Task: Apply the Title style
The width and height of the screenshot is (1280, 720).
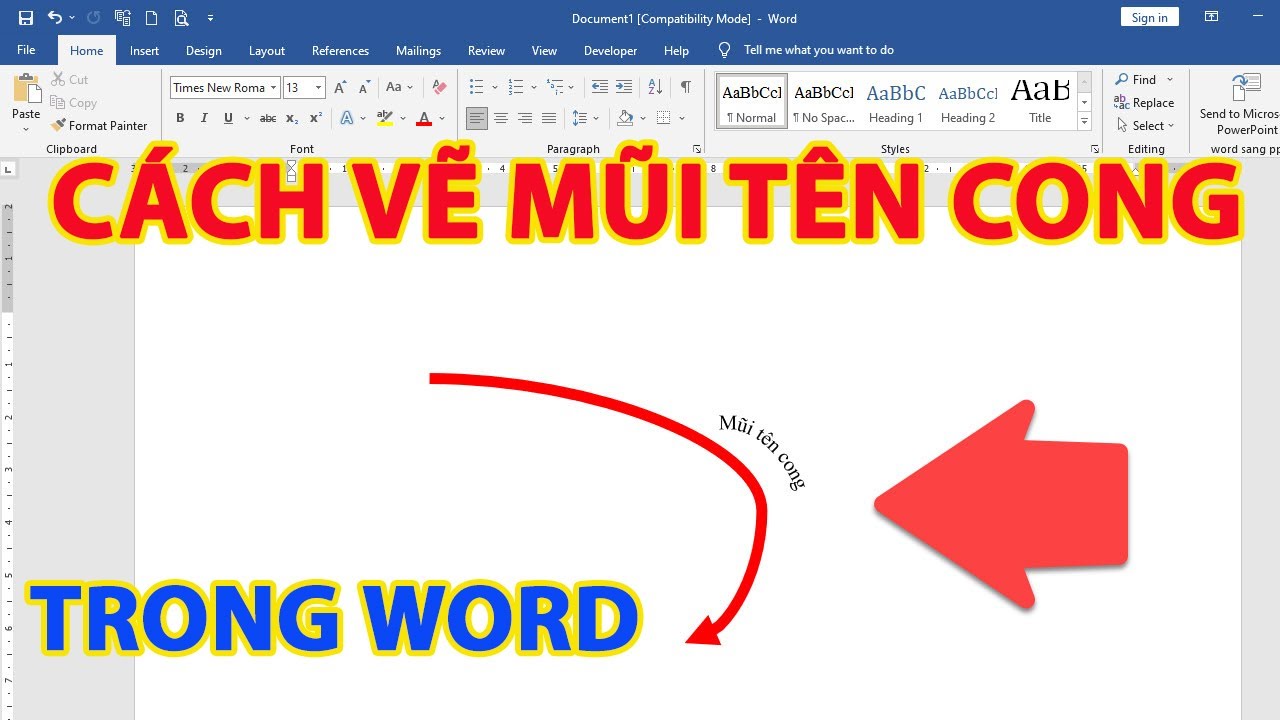Action: (x=1040, y=101)
